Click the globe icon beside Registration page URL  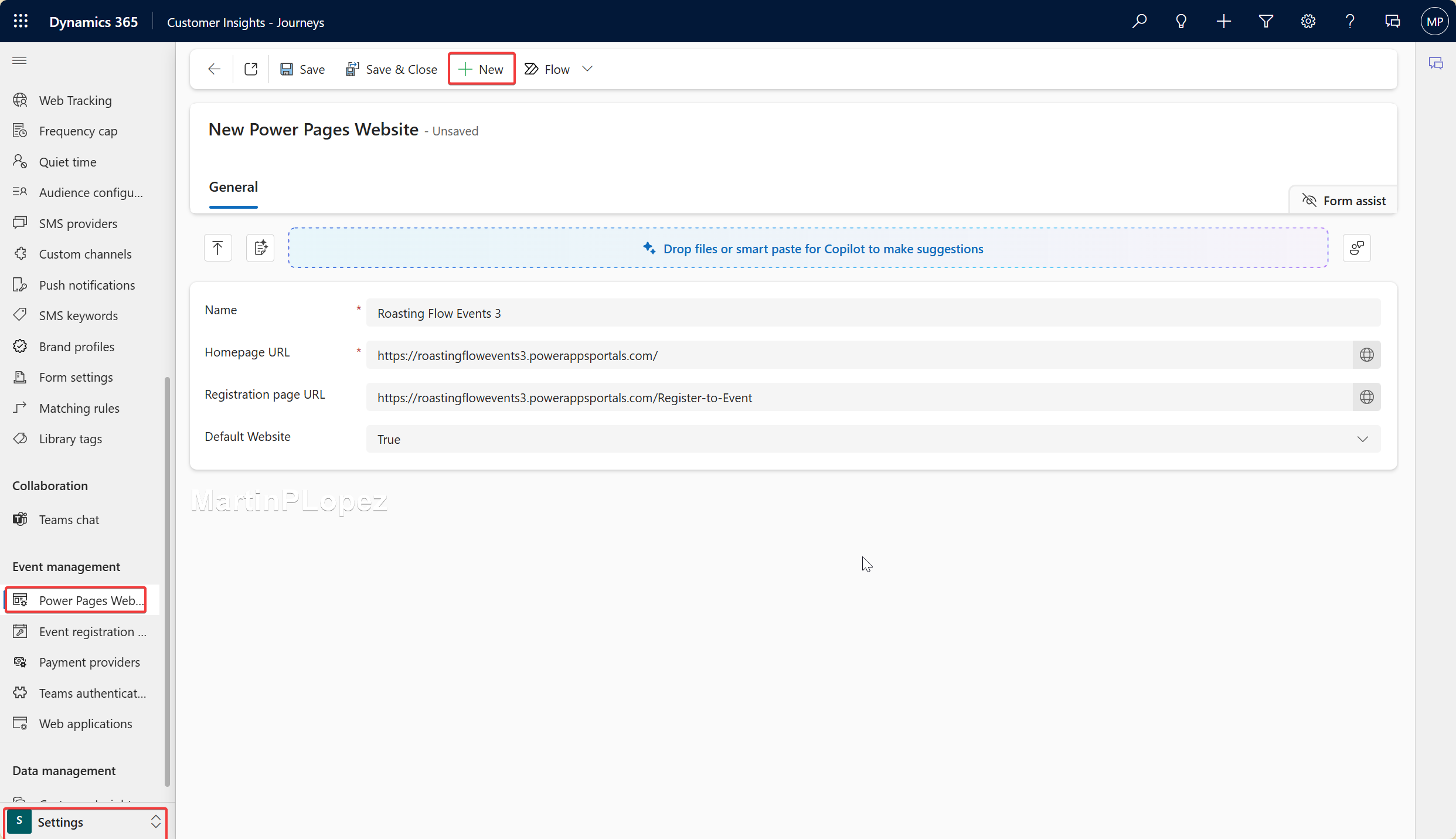[x=1366, y=397]
